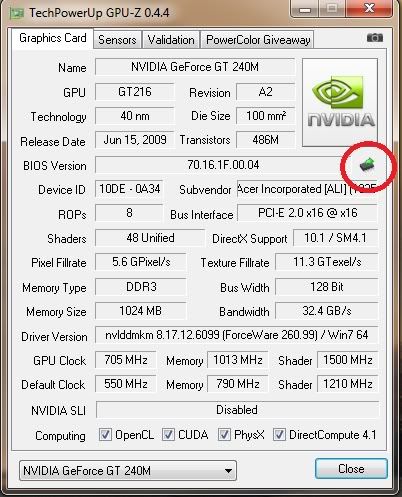Click the GPU-Z title bar app icon
Viewport: 402px width, 497px height.
pos(17,13)
